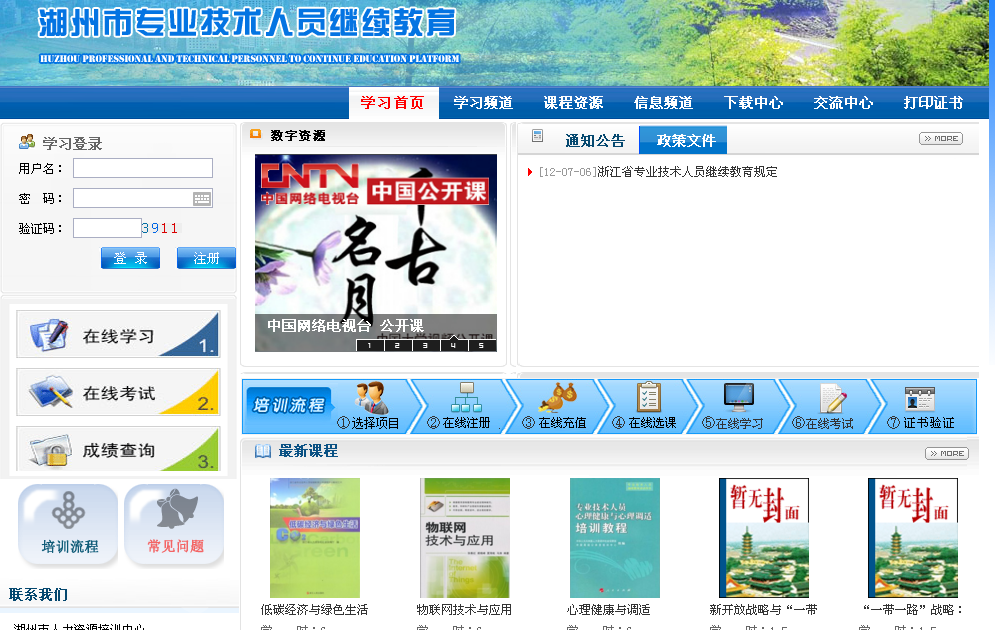Click the 在线注册 step icon

(466, 398)
